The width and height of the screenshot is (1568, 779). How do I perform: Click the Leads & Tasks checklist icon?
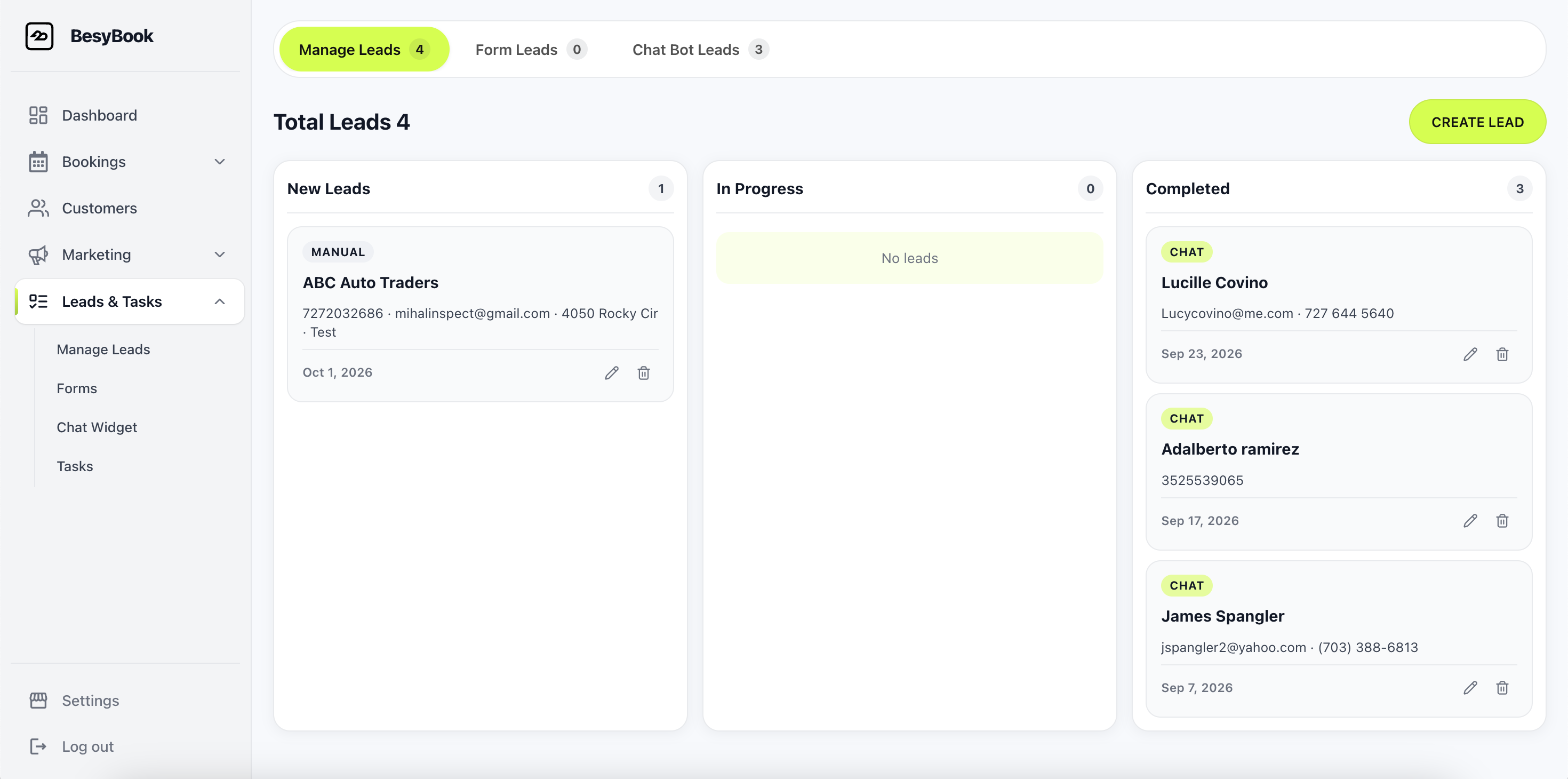pyautogui.click(x=38, y=301)
